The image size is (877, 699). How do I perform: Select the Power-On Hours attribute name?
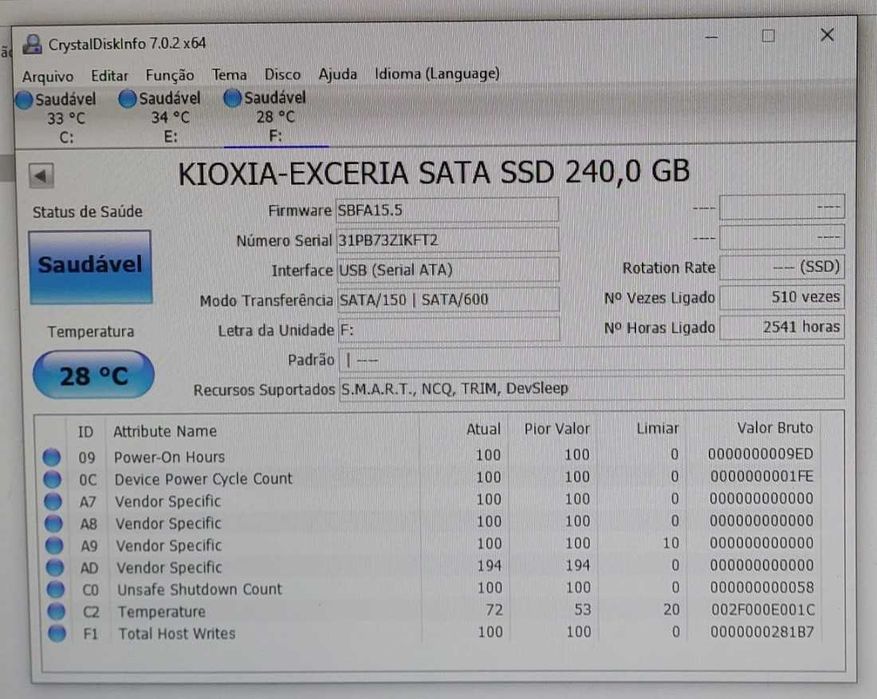pyautogui.click(x=169, y=457)
